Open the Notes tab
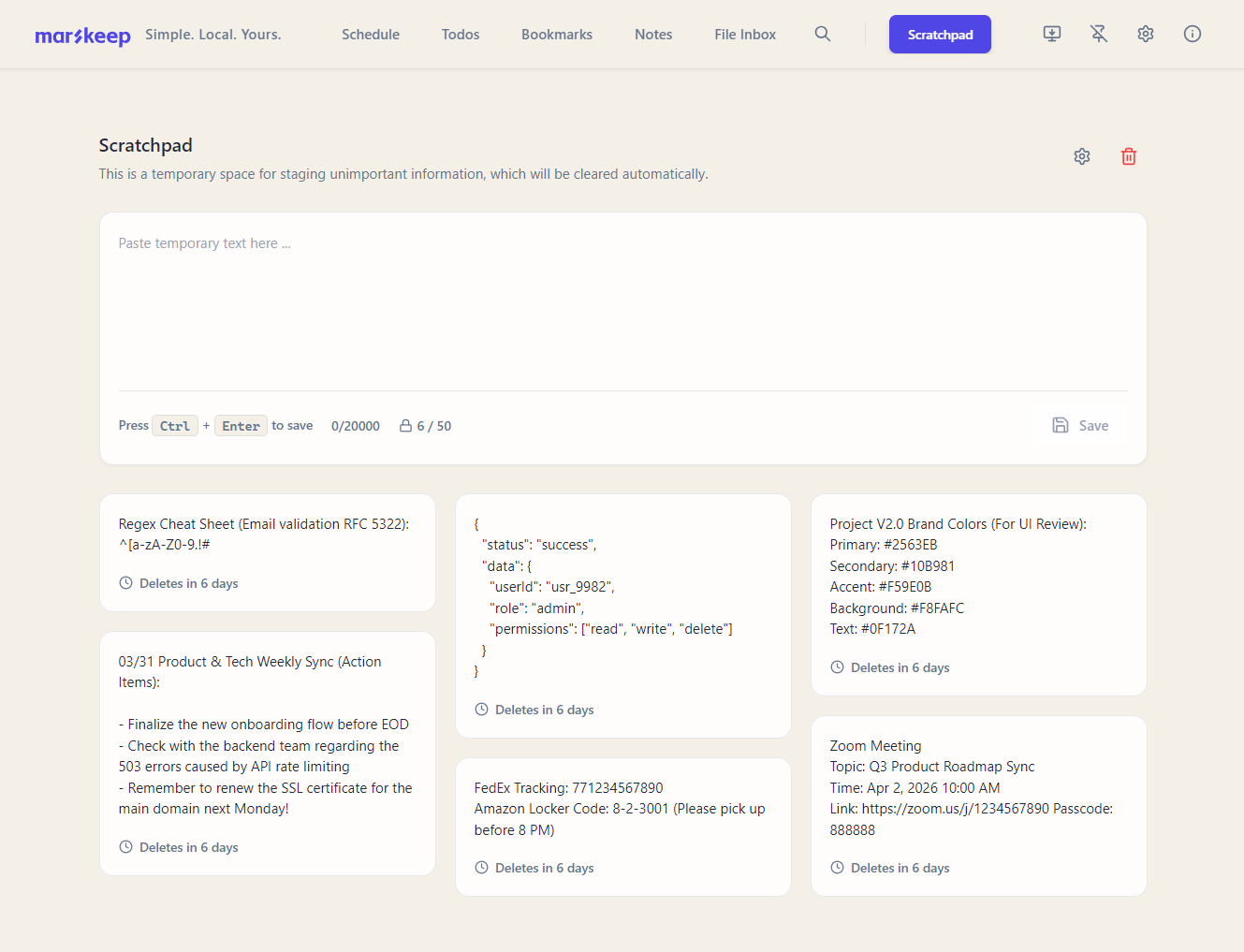The image size is (1244, 952). [653, 35]
